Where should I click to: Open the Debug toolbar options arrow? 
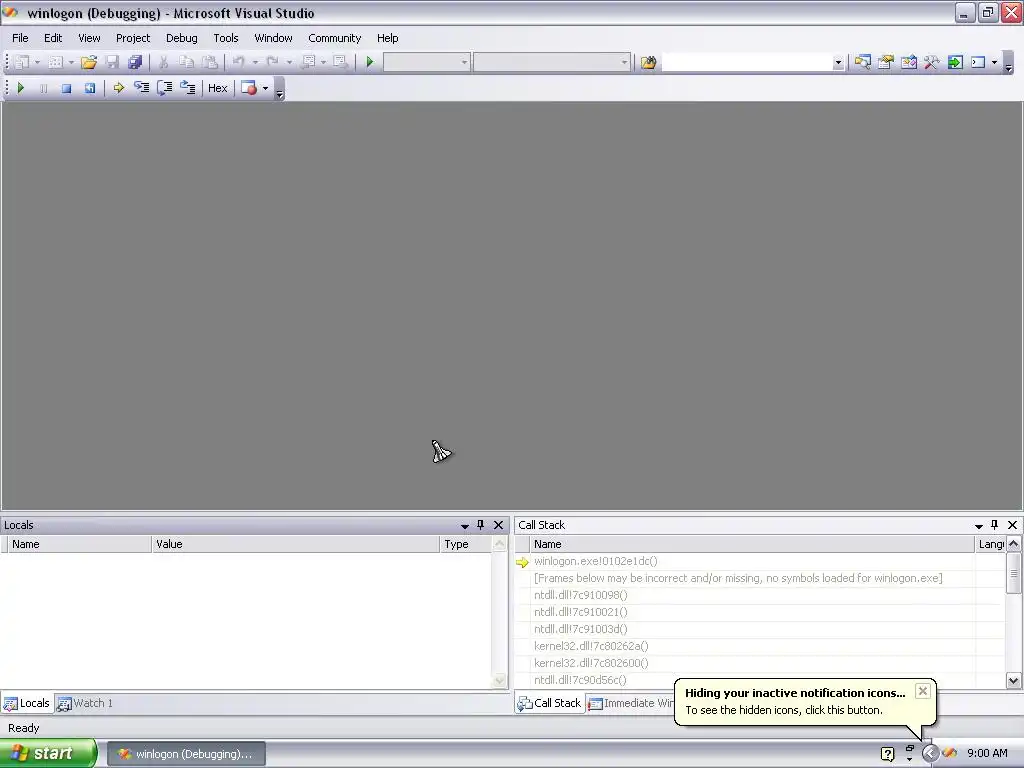pyautogui.click(x=280, y=91)
